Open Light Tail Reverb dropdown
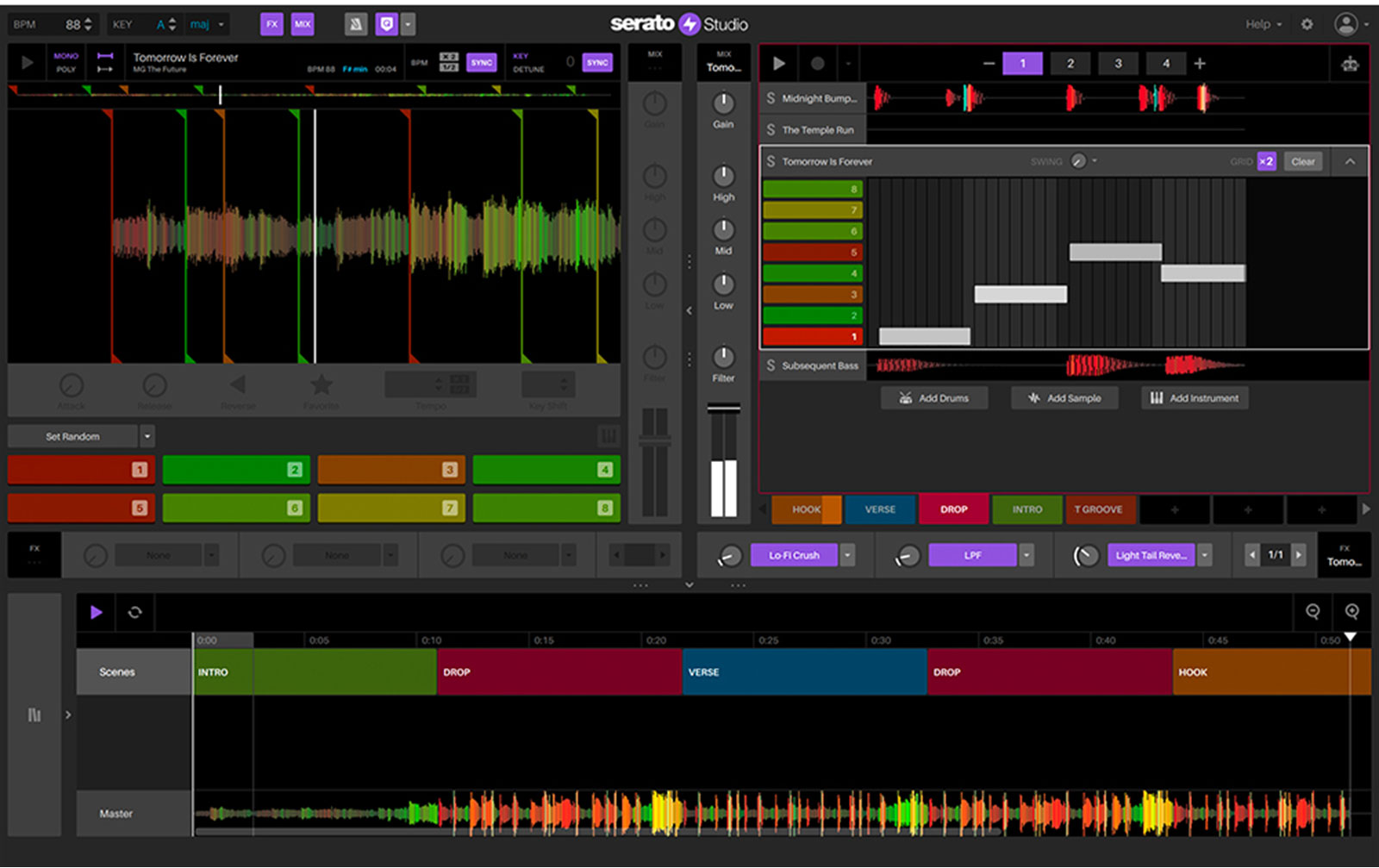The width and height of the screenshot is (1379, 868). [1205, 555]
